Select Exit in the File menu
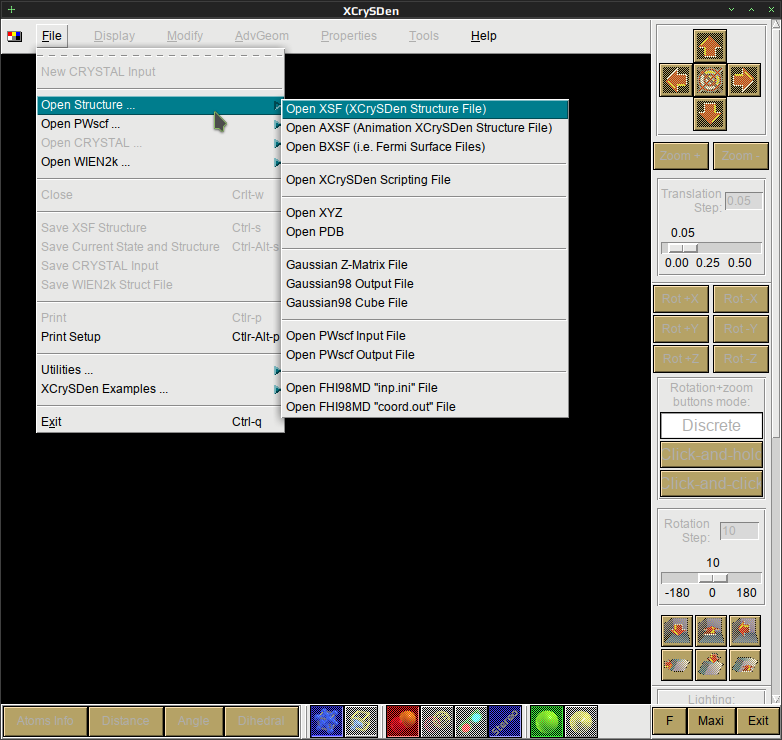 (160, 422)
